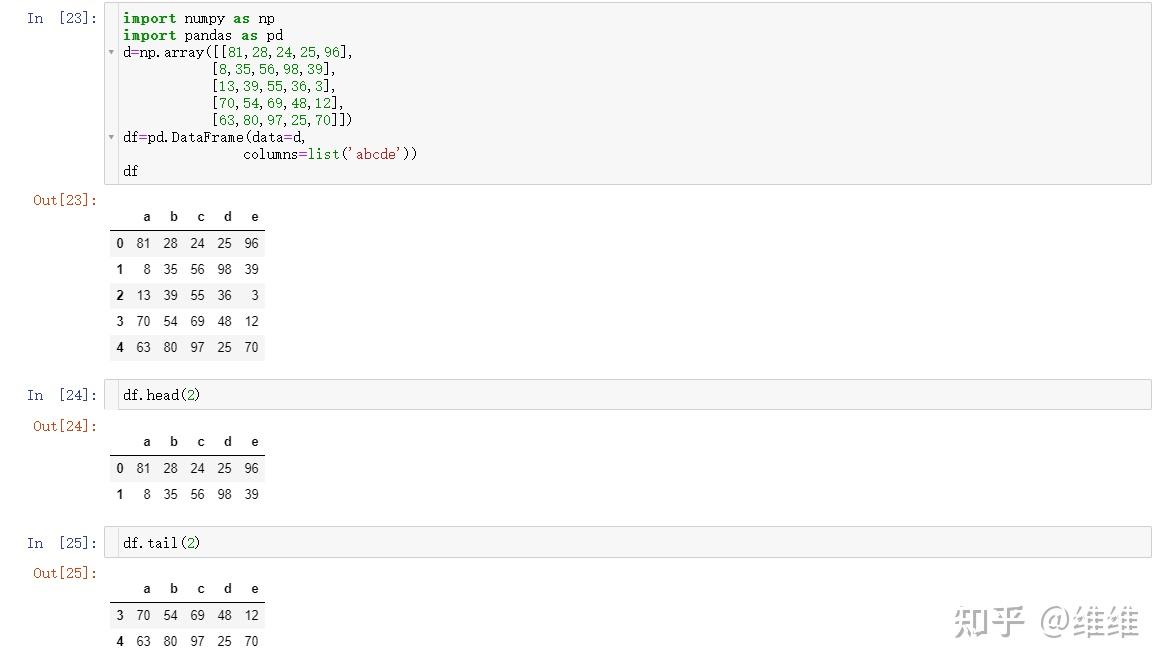
Task: Click column header c in Out[25] table
Action: pos(201,589)
